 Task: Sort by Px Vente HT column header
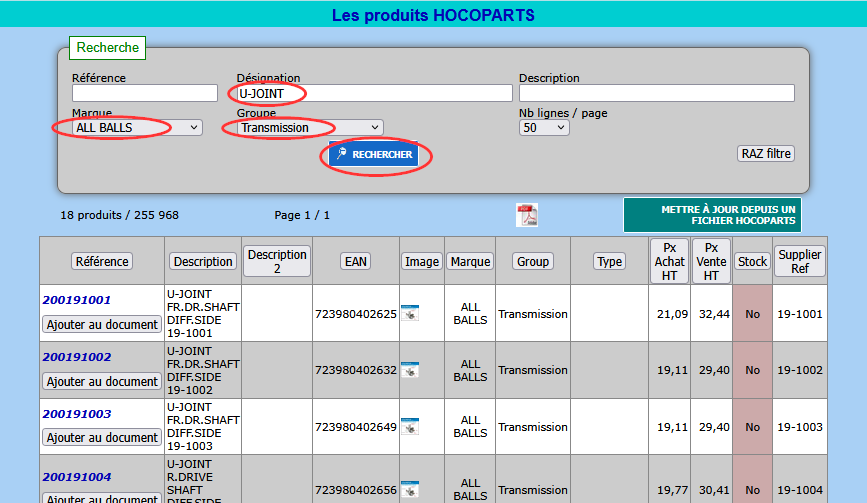pyautogui.click(x=711, y=261)
